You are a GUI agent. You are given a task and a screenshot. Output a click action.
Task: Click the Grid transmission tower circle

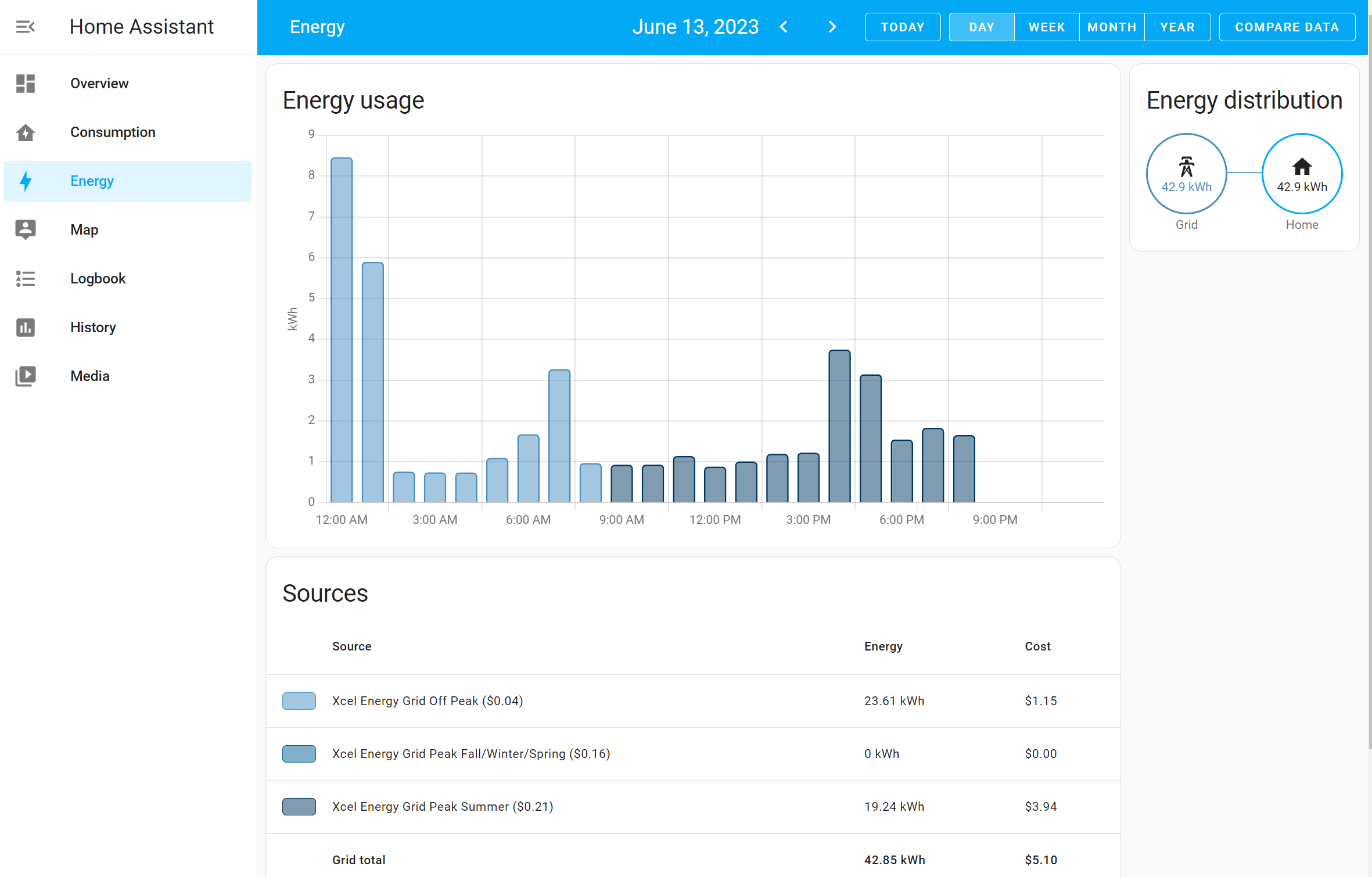[x=1186, y=174]
